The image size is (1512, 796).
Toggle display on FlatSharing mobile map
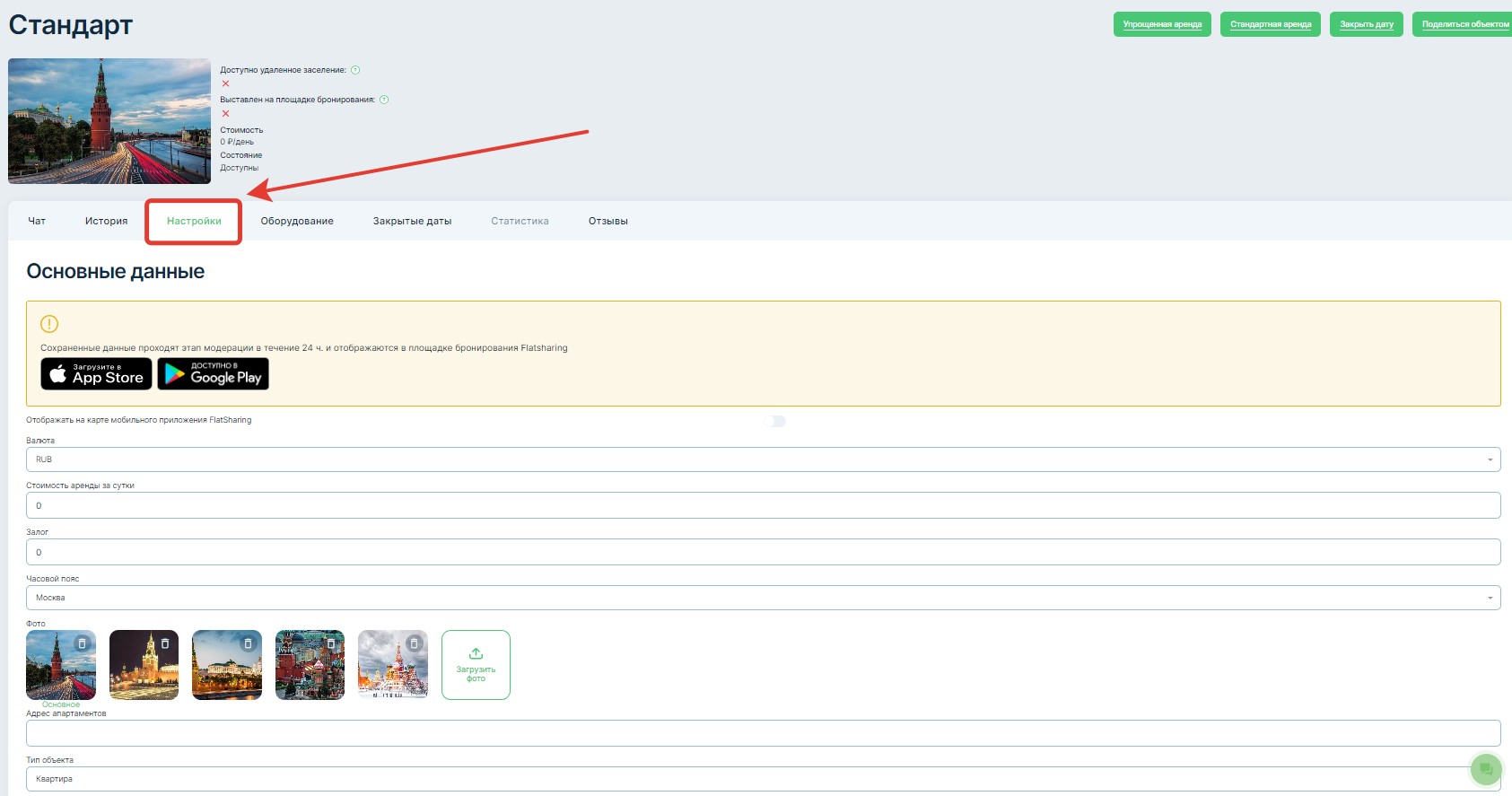pyautogui.click(x=775, y=421)
